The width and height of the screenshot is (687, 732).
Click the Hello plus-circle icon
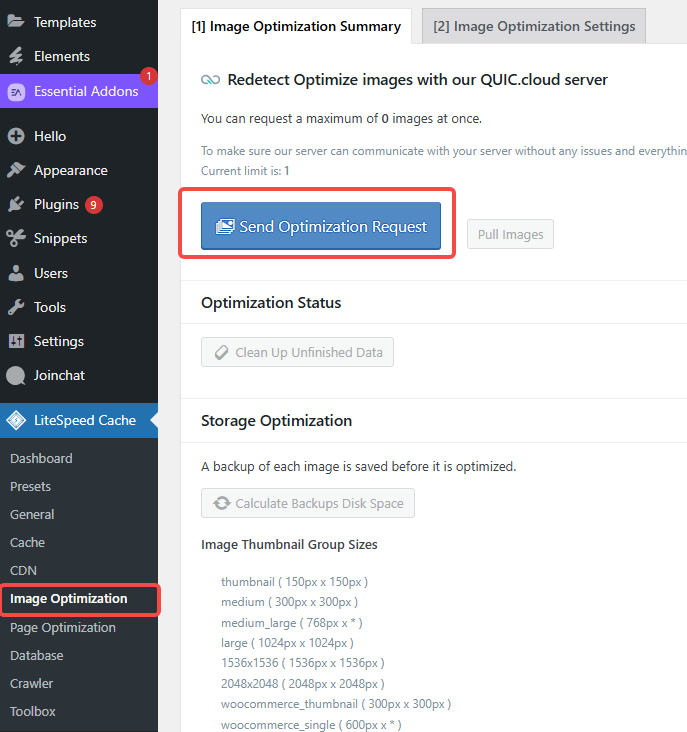pyautogui.click(x=16, y=136)
